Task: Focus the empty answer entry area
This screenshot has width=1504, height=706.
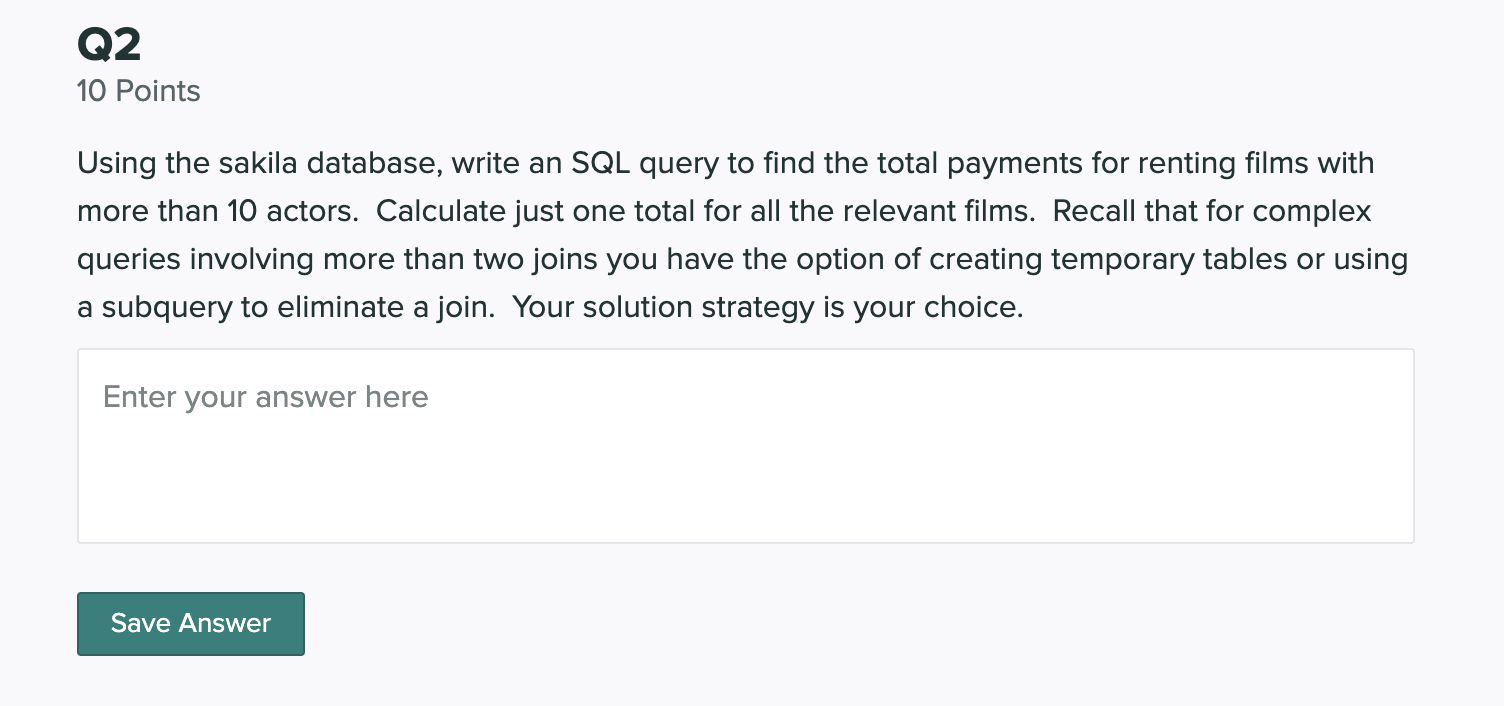Action: [x=745, y=470]
